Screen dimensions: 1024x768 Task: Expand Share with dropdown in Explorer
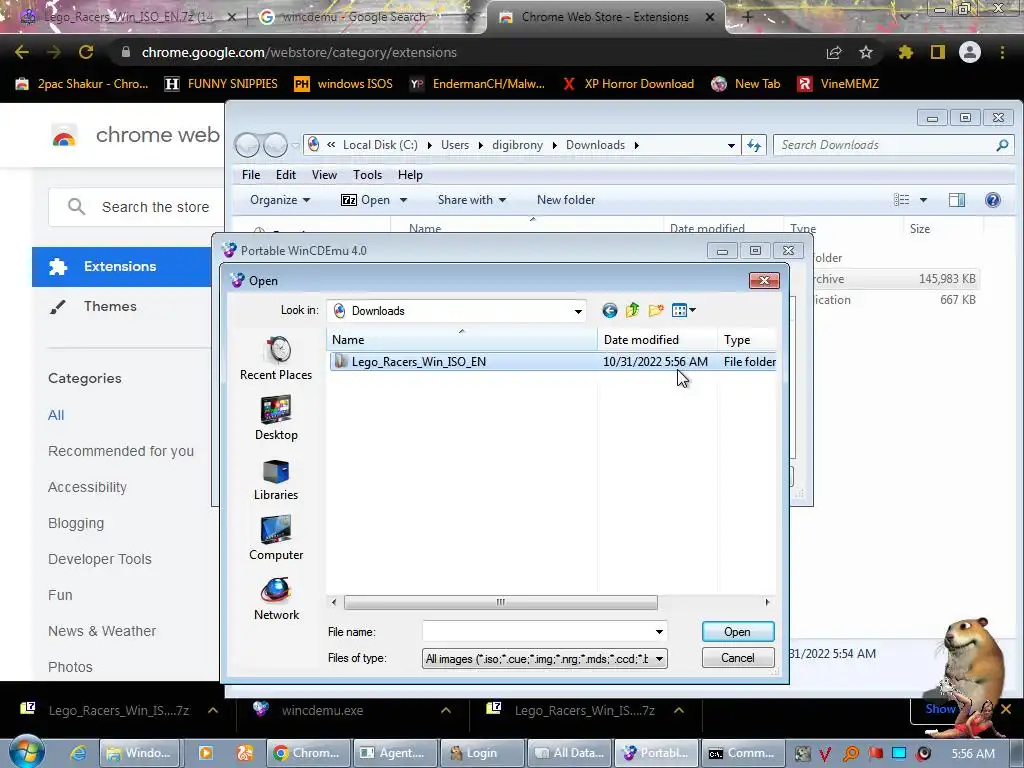tap(472, 200)
